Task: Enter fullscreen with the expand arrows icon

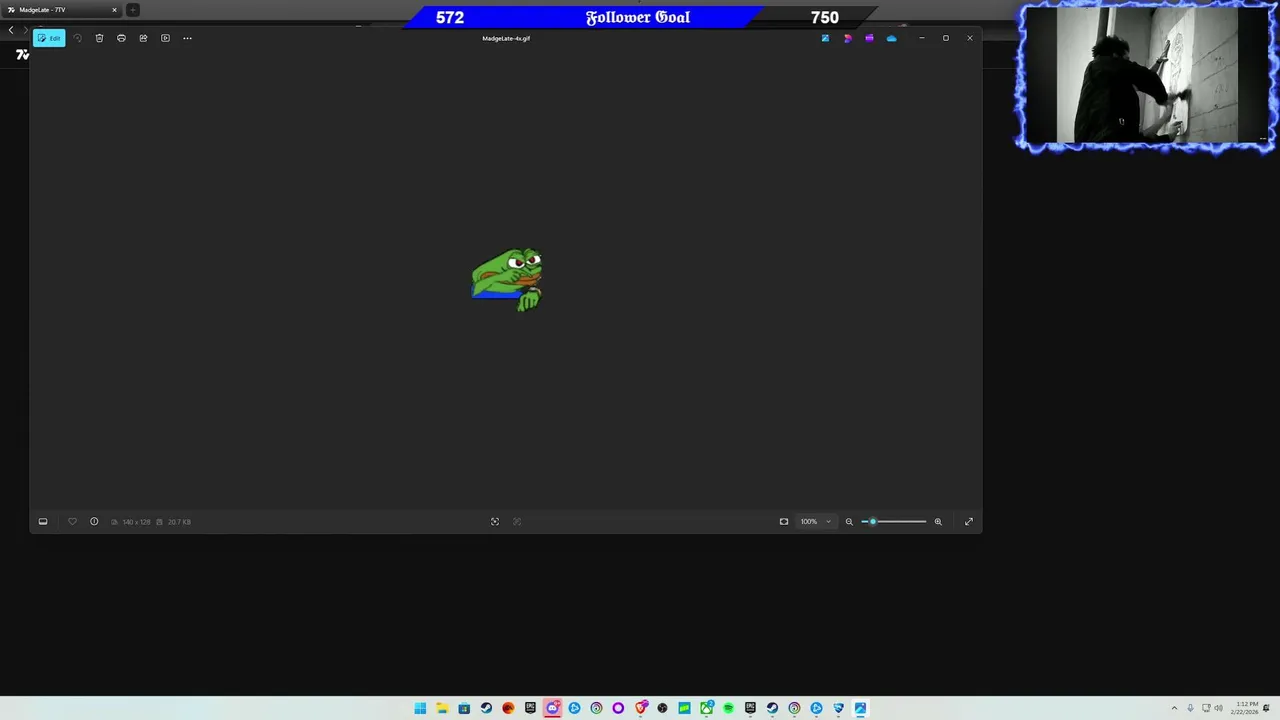Action: 968,521
